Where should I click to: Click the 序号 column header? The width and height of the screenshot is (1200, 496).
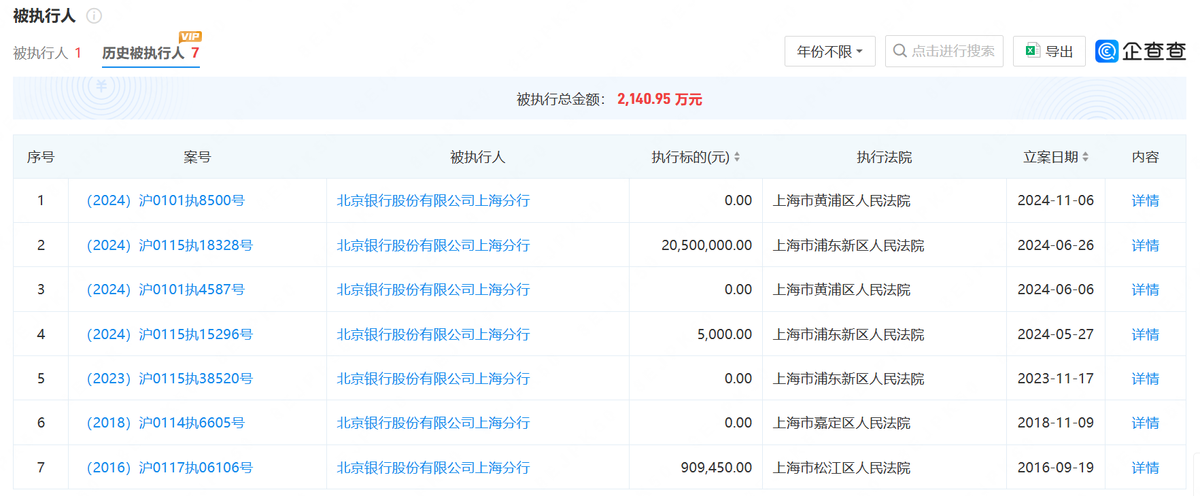pyautogui.click(x=40, y=157)
